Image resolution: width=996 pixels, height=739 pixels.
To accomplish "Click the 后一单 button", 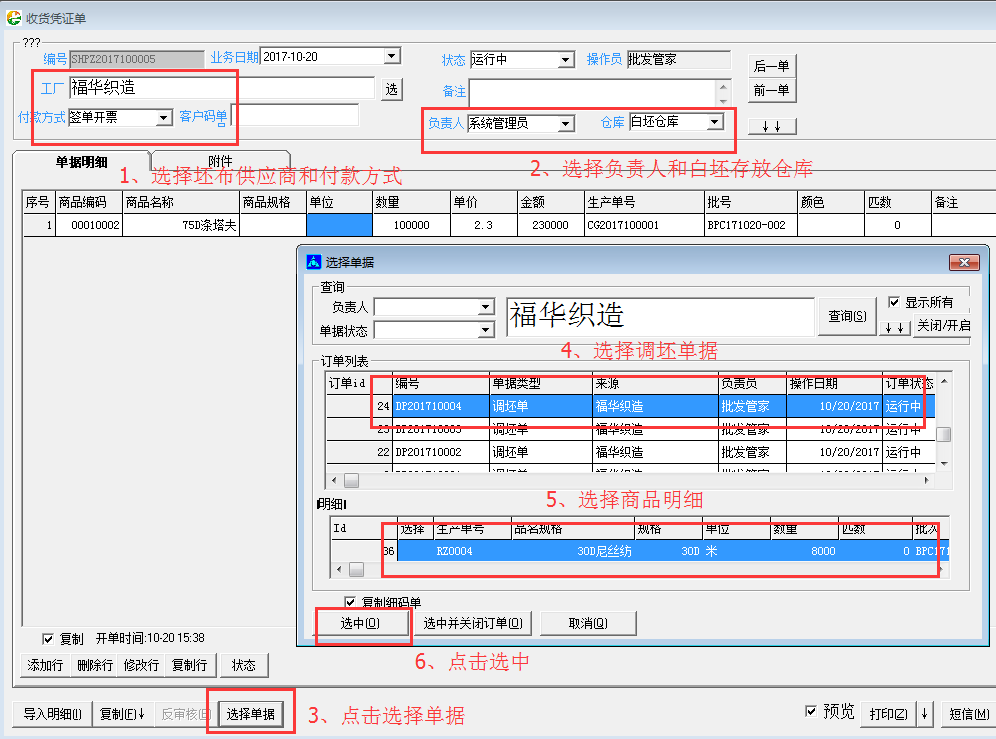I will click(771, 65).
